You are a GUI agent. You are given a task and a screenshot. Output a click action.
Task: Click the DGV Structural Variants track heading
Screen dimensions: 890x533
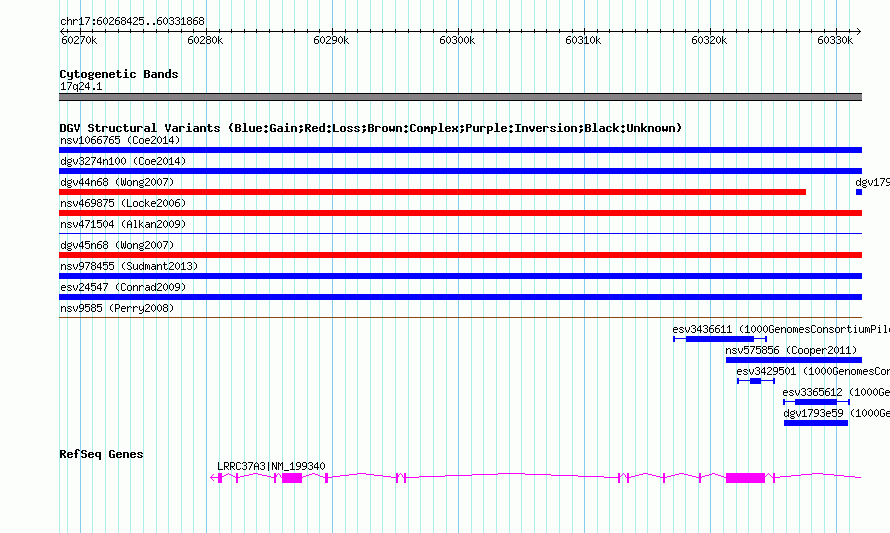(x=371, y=128)
